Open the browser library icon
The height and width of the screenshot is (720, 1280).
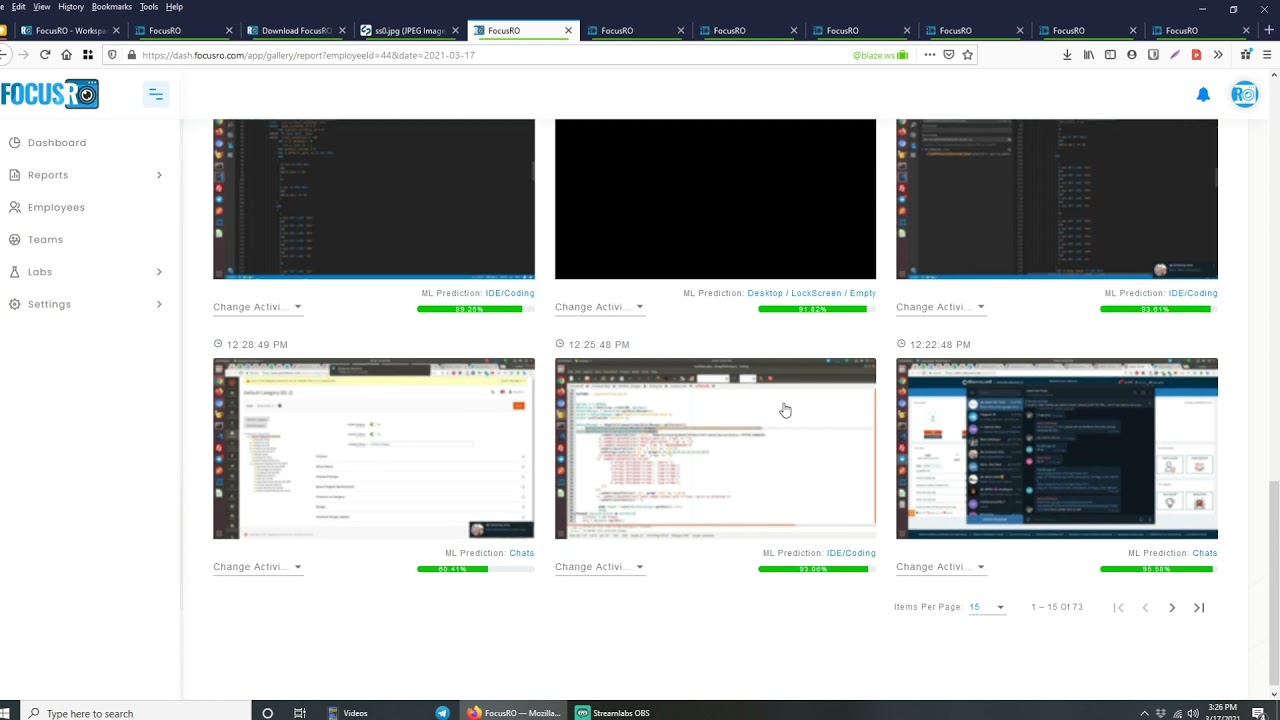1089,55
